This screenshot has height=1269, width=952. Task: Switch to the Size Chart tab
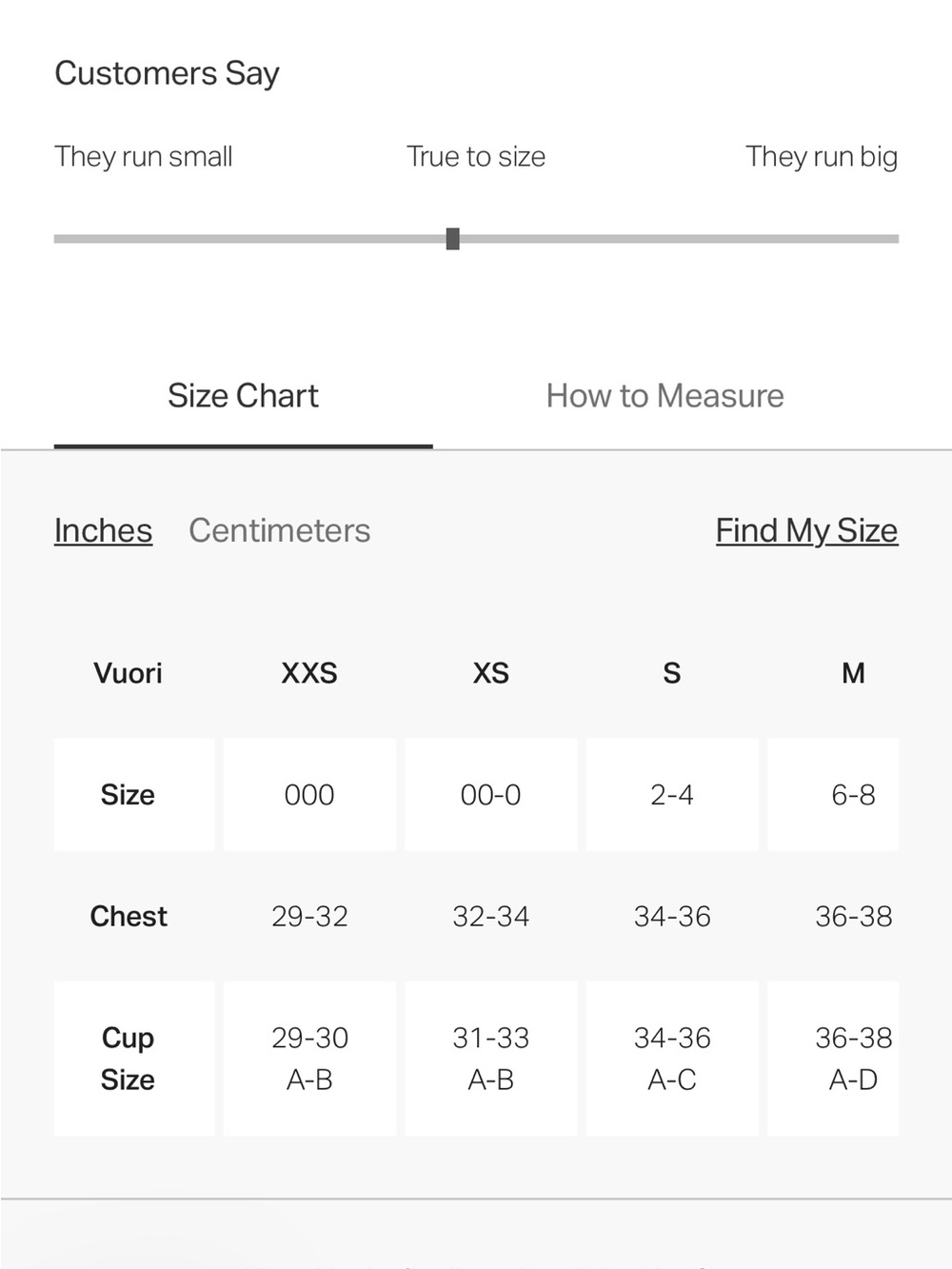tap(243, 396)
